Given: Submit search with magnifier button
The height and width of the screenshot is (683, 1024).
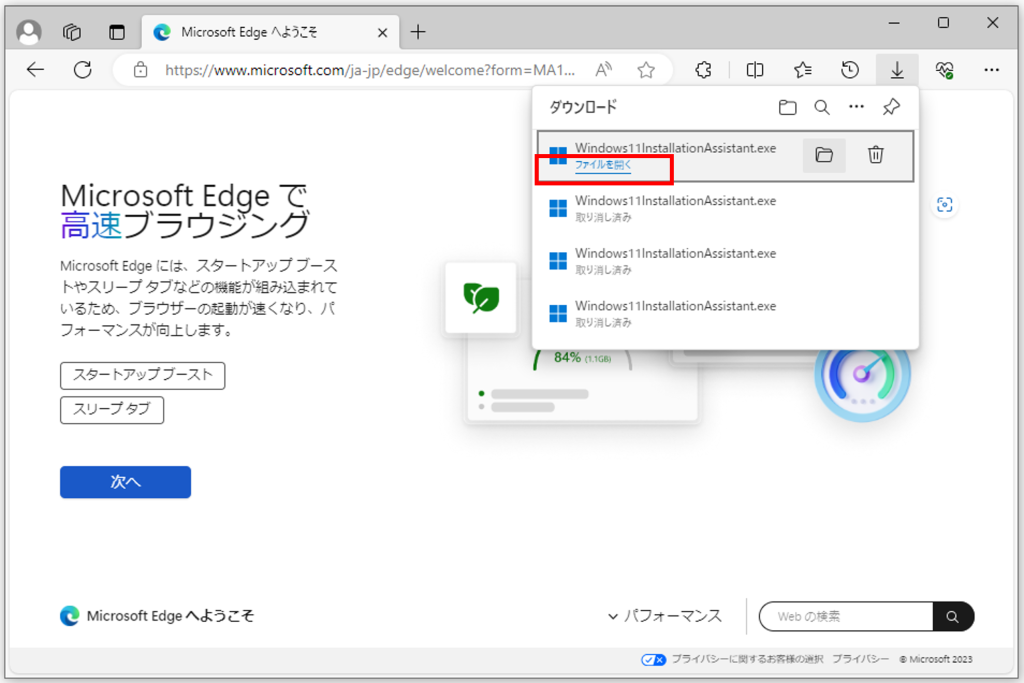Looking at the screenshot, I should 953,616.
